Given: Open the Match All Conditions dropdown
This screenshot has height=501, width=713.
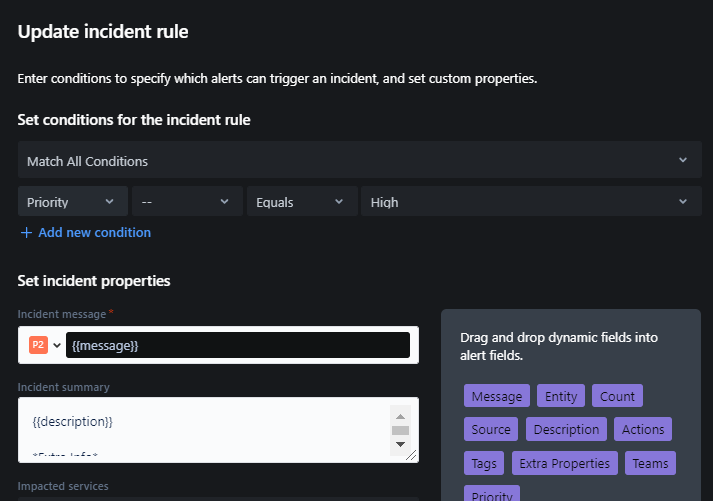Looking at the screenshot, I should tap(360, 160).
